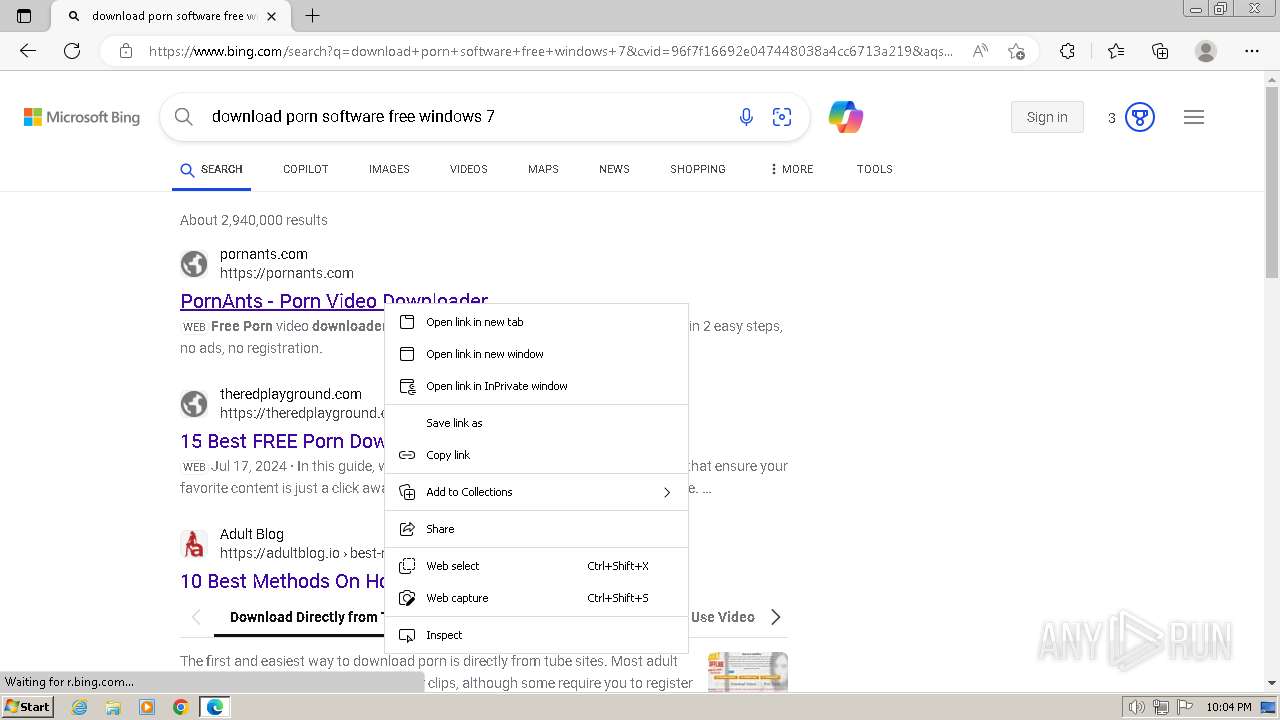Open Bing hamburger settings menu
The height and width of the screenshot is (720, 1280).
(1194, 117)
